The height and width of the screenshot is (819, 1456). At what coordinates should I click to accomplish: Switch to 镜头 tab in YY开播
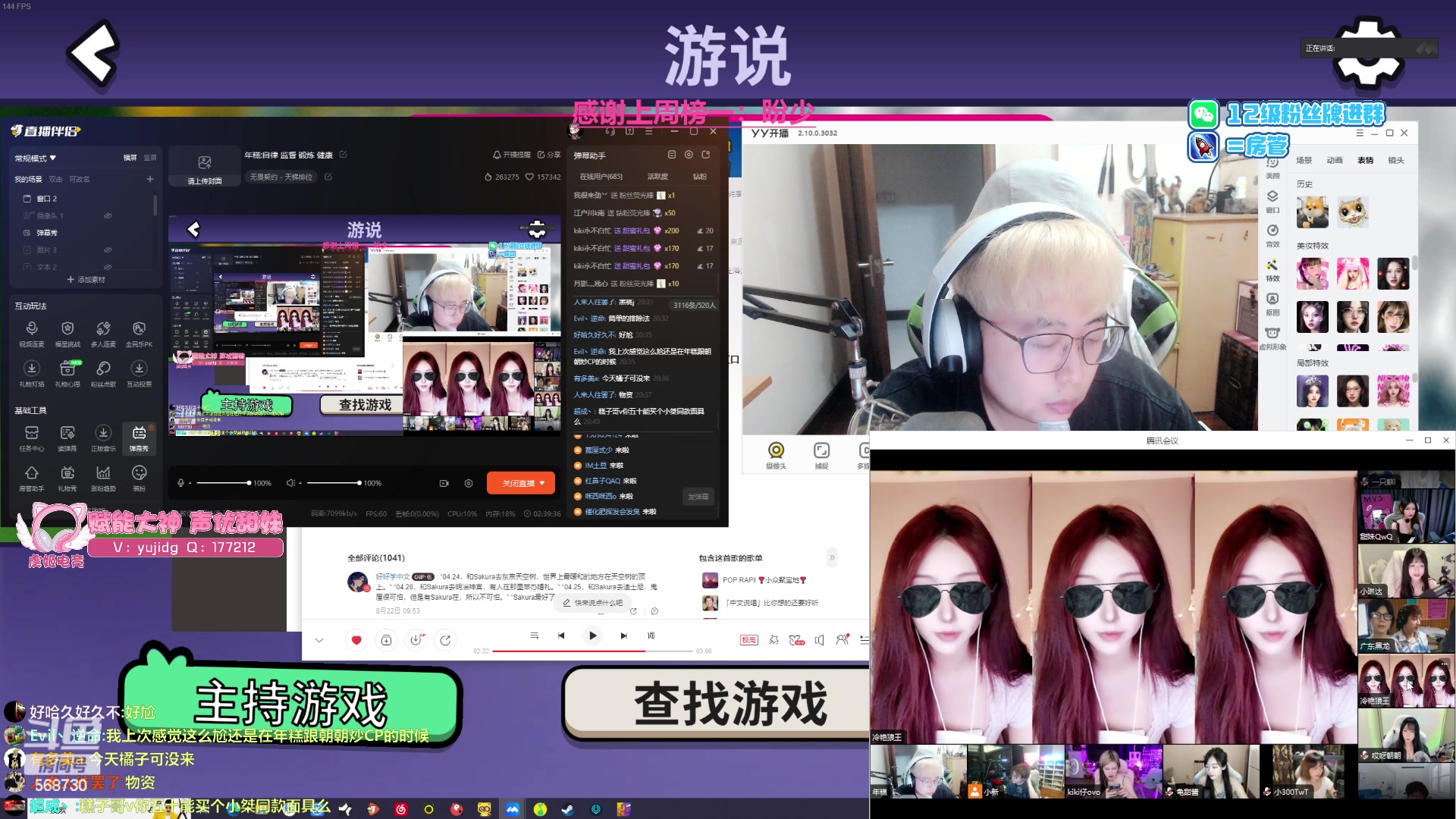pyautogui.click(x=1396, y=160)
